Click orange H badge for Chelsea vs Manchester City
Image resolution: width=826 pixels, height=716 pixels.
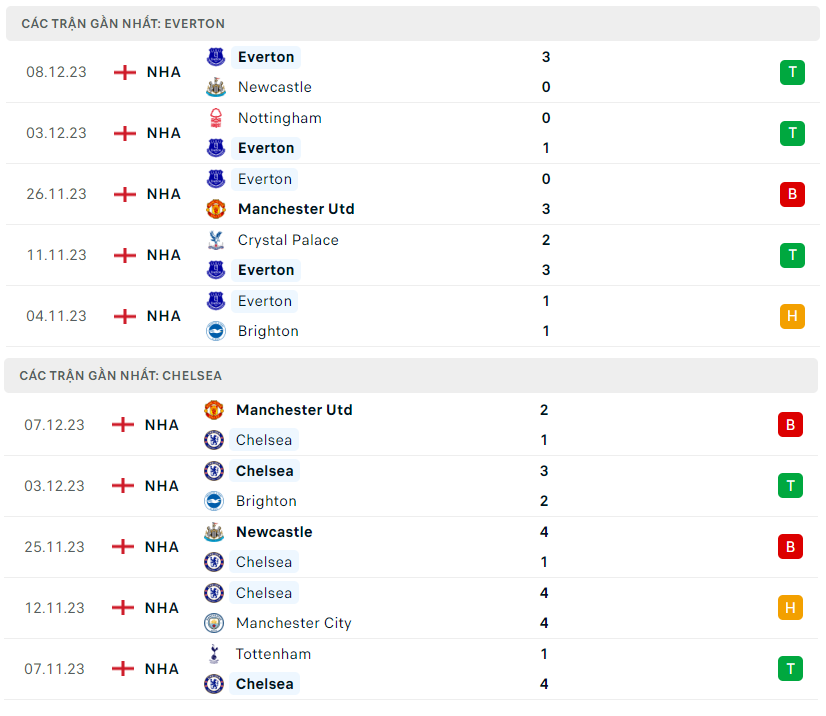coord(790,608)
